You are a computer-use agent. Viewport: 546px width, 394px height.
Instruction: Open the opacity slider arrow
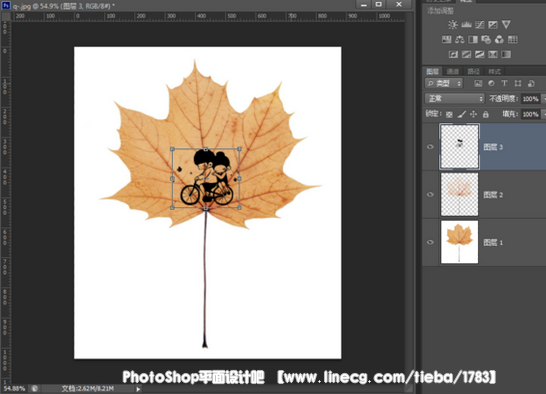coord(544,99)
